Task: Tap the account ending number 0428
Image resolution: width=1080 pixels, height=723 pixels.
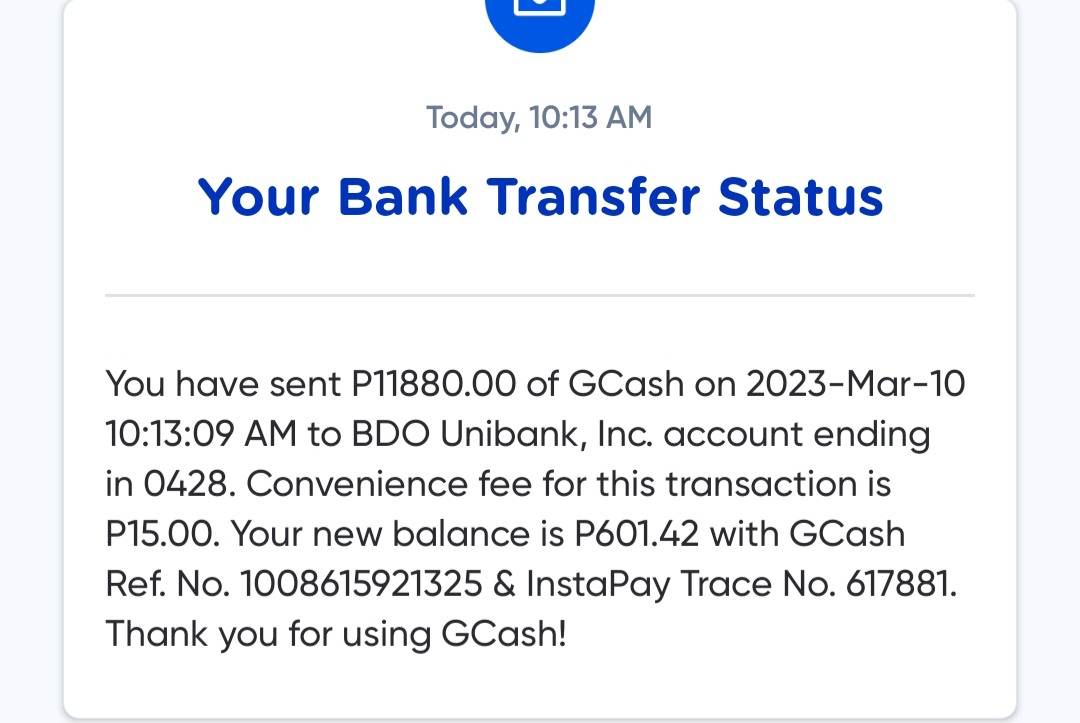Action: click(190, 484)
